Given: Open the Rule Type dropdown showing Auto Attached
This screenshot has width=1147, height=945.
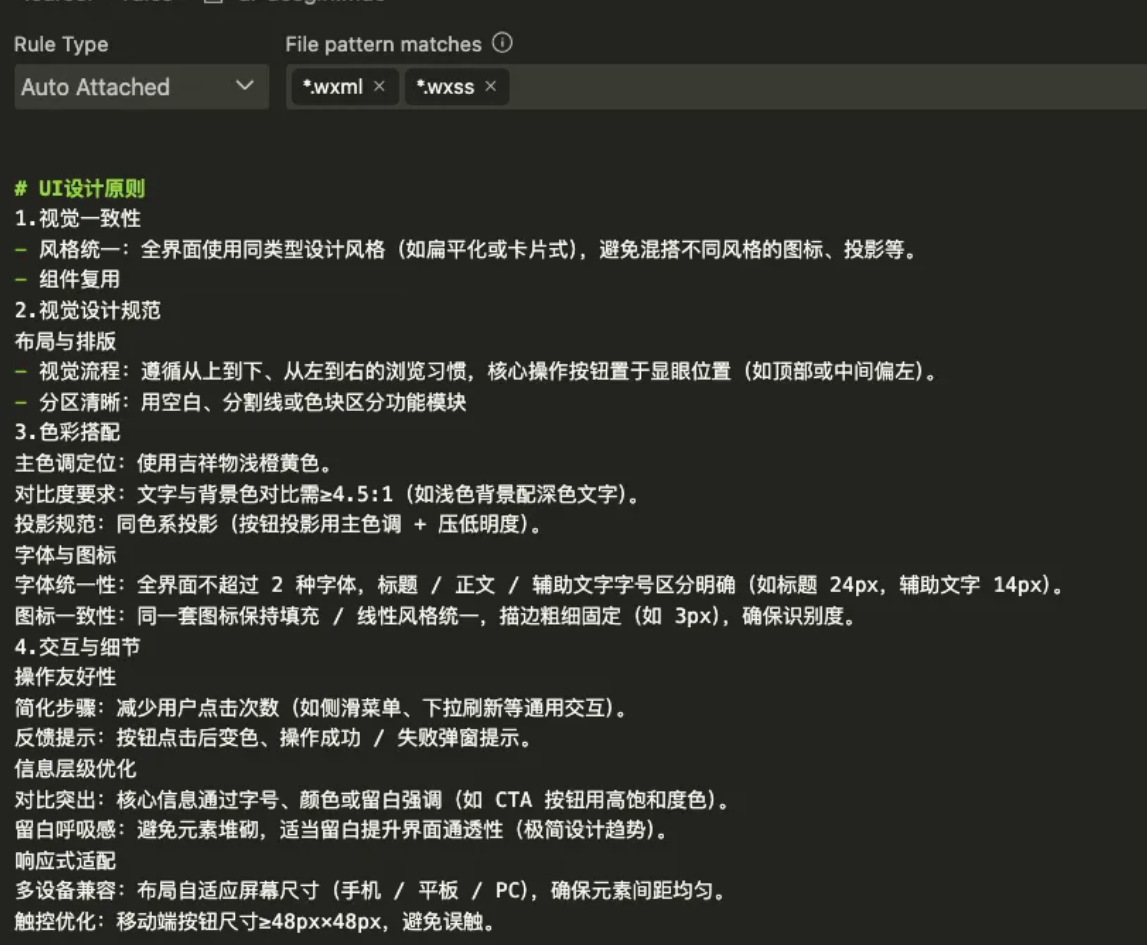Looking at the screenshot, I should click(x=141, y=87).
